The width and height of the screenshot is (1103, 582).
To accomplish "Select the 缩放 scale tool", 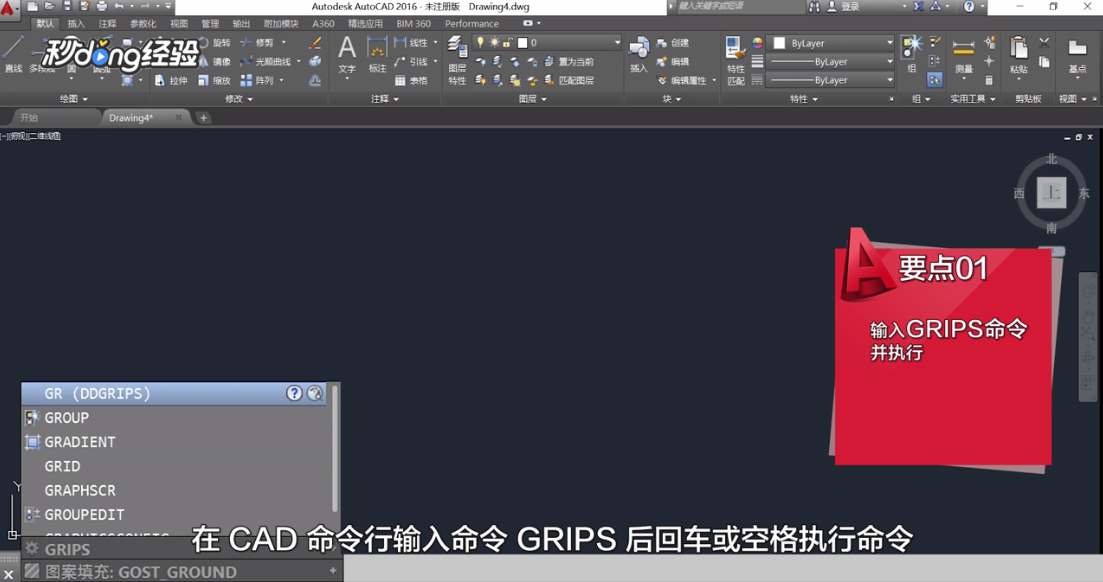I will [215, 80].
